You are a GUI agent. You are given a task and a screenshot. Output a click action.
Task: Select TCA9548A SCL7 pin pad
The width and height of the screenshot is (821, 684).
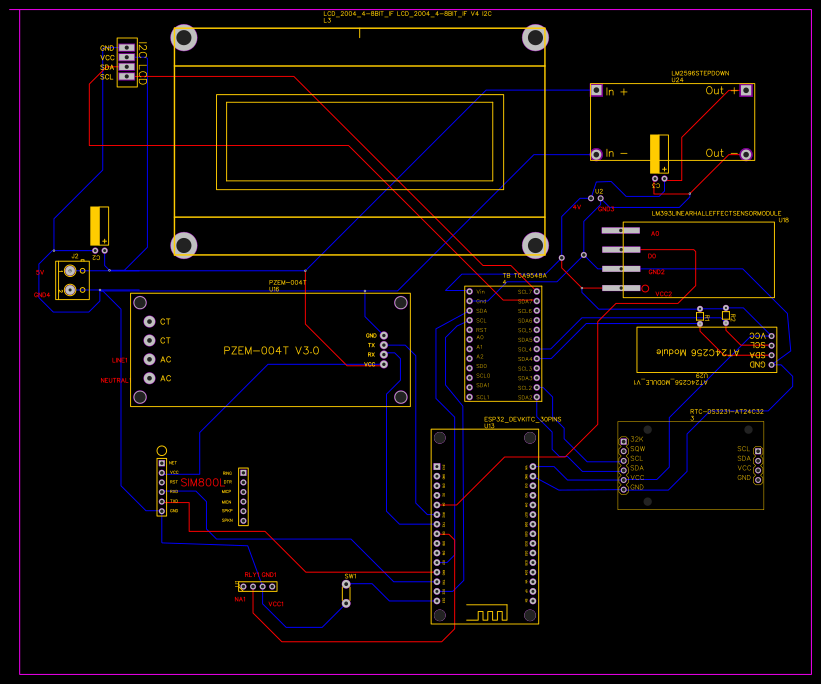(x=537, y=292)
